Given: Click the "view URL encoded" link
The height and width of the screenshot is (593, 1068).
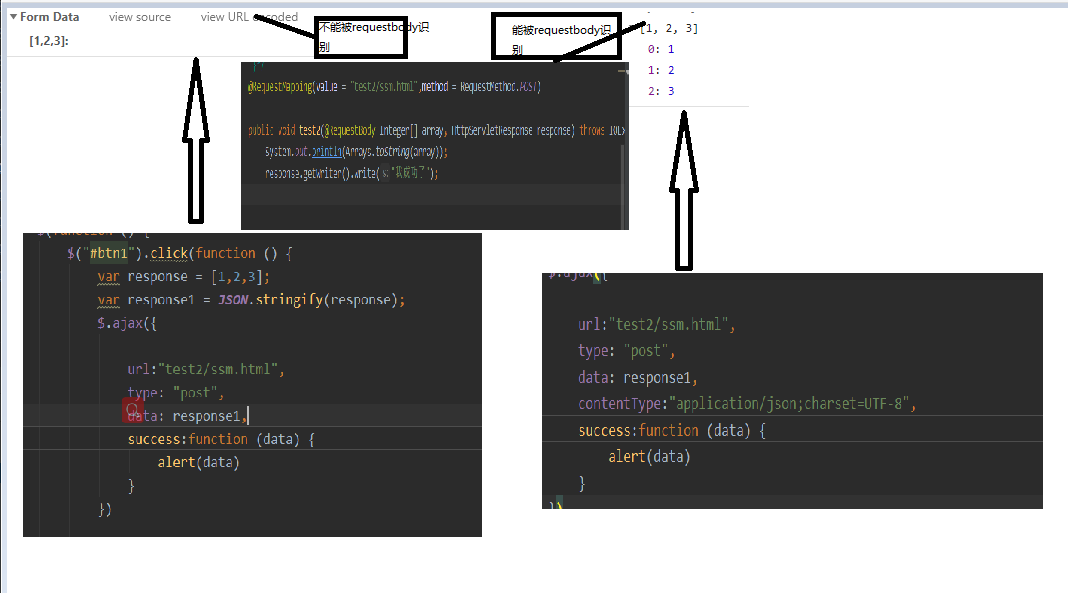Looking at the screenshot, I should (x=249, y=17).
